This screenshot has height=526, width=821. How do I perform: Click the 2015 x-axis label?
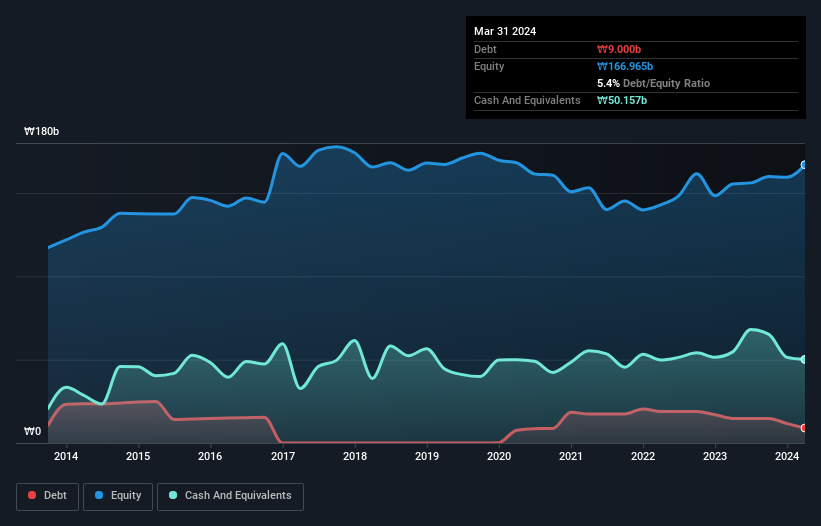click(x=138, y=456)
